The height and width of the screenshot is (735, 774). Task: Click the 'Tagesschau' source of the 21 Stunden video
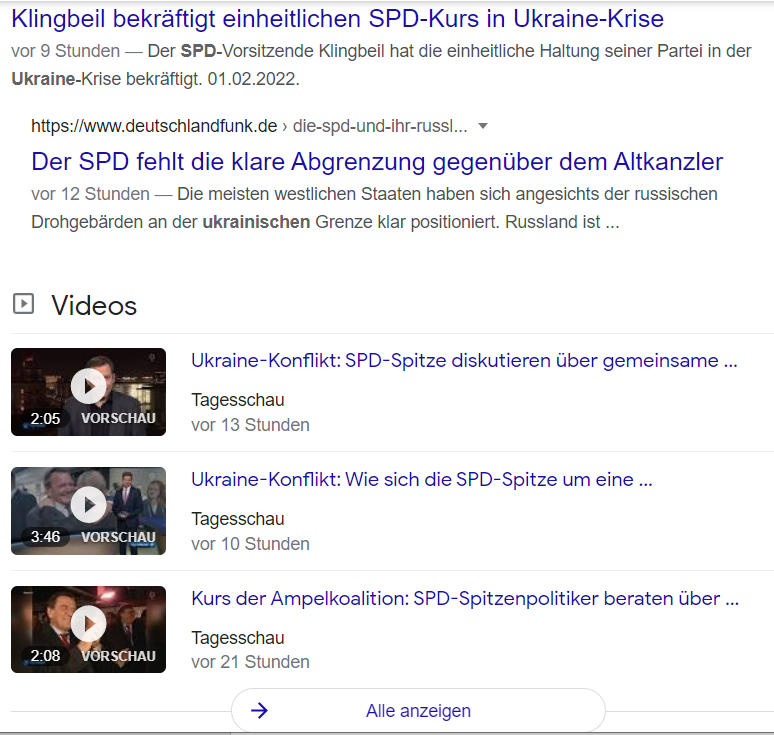pyautogui.click(x=238, y=638)
